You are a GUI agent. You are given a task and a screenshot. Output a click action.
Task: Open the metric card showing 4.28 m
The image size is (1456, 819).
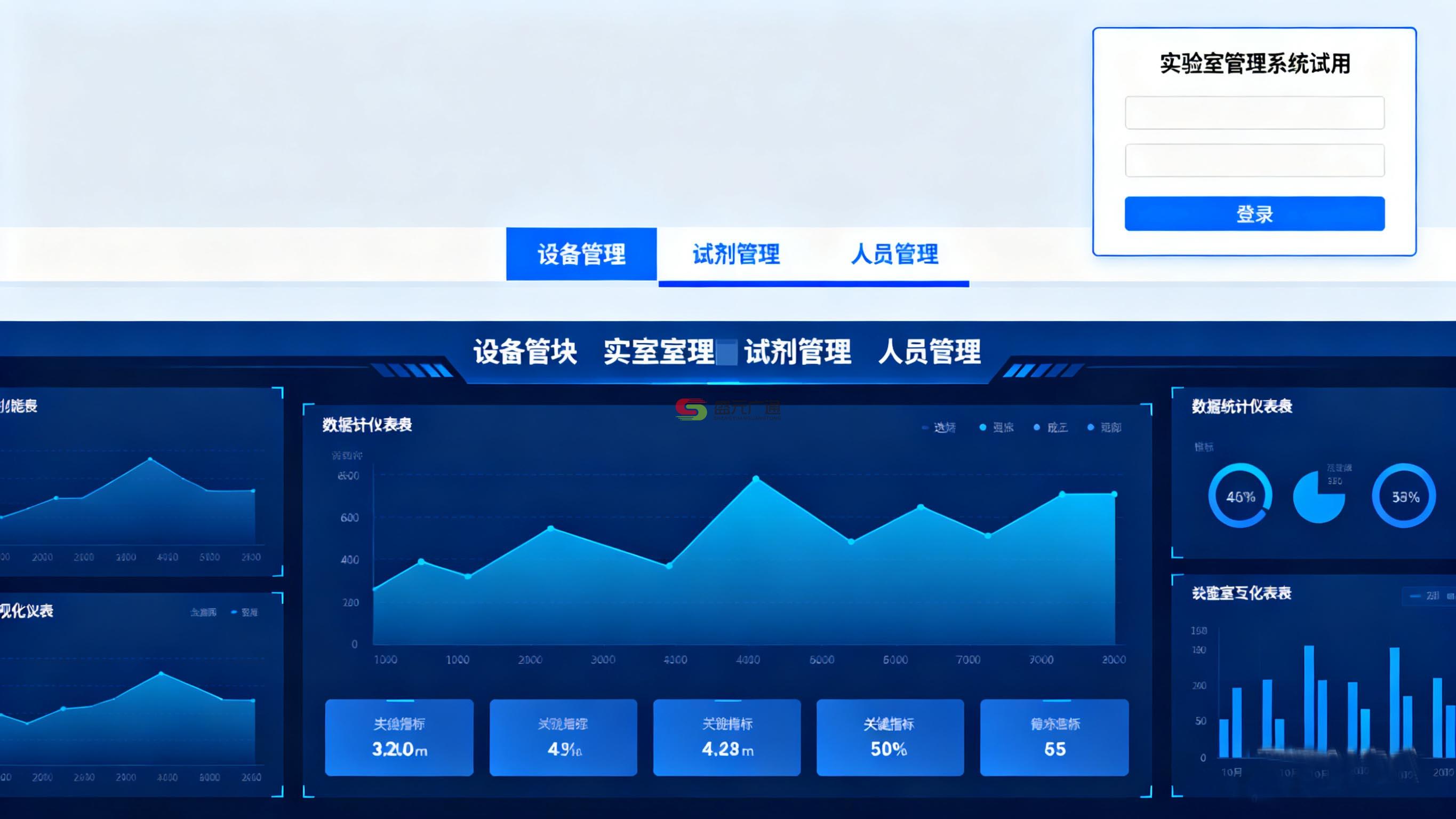pyautogui.click(x=727, y=737)
